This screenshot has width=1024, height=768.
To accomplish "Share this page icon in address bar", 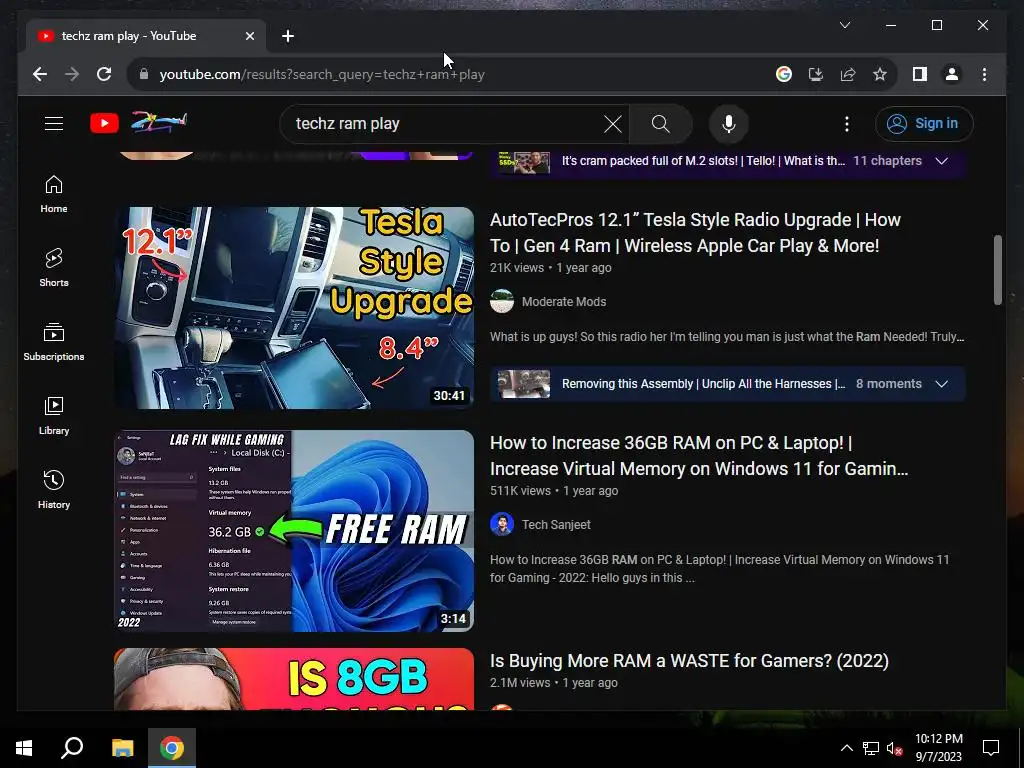I will [848, 74].
